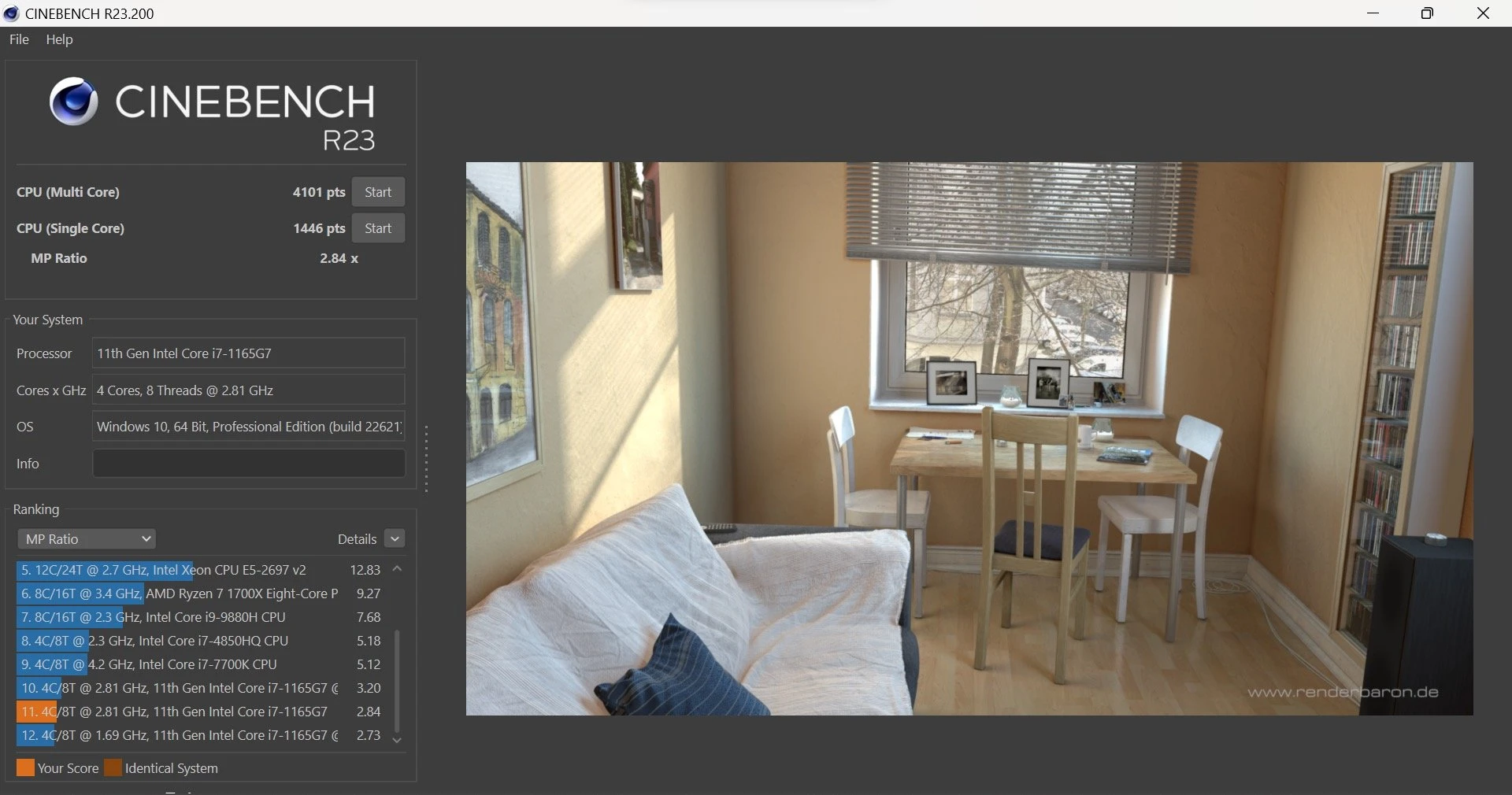
Task: Click the 12.83 ranking value
Action: click(365, 570)
